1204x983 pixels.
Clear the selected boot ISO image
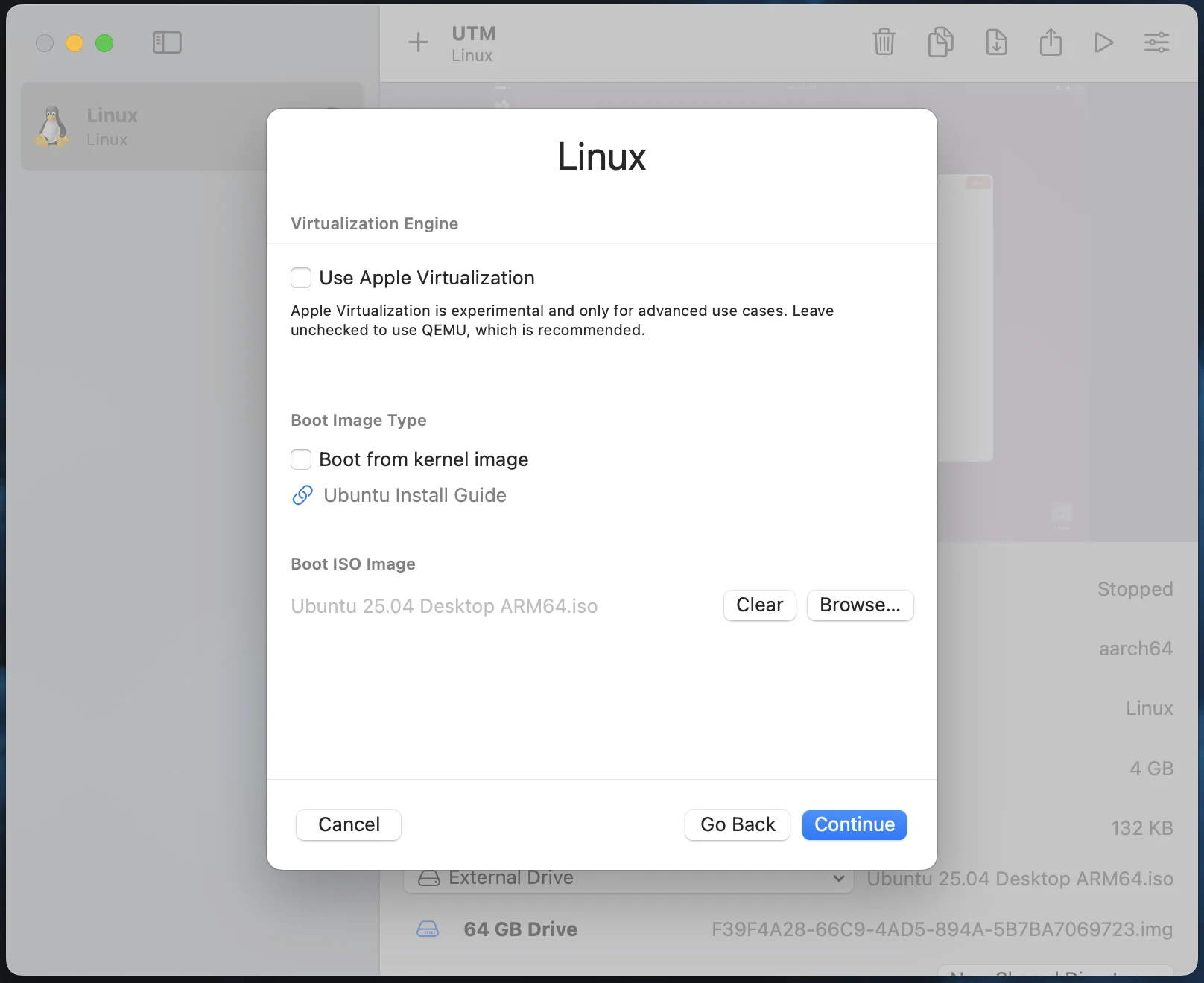pos(759,605)
